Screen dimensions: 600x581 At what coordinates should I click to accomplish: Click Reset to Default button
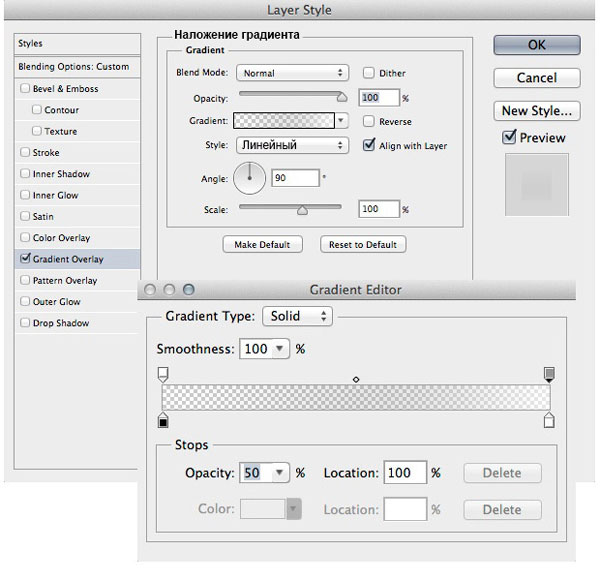[x=363, y=244]
